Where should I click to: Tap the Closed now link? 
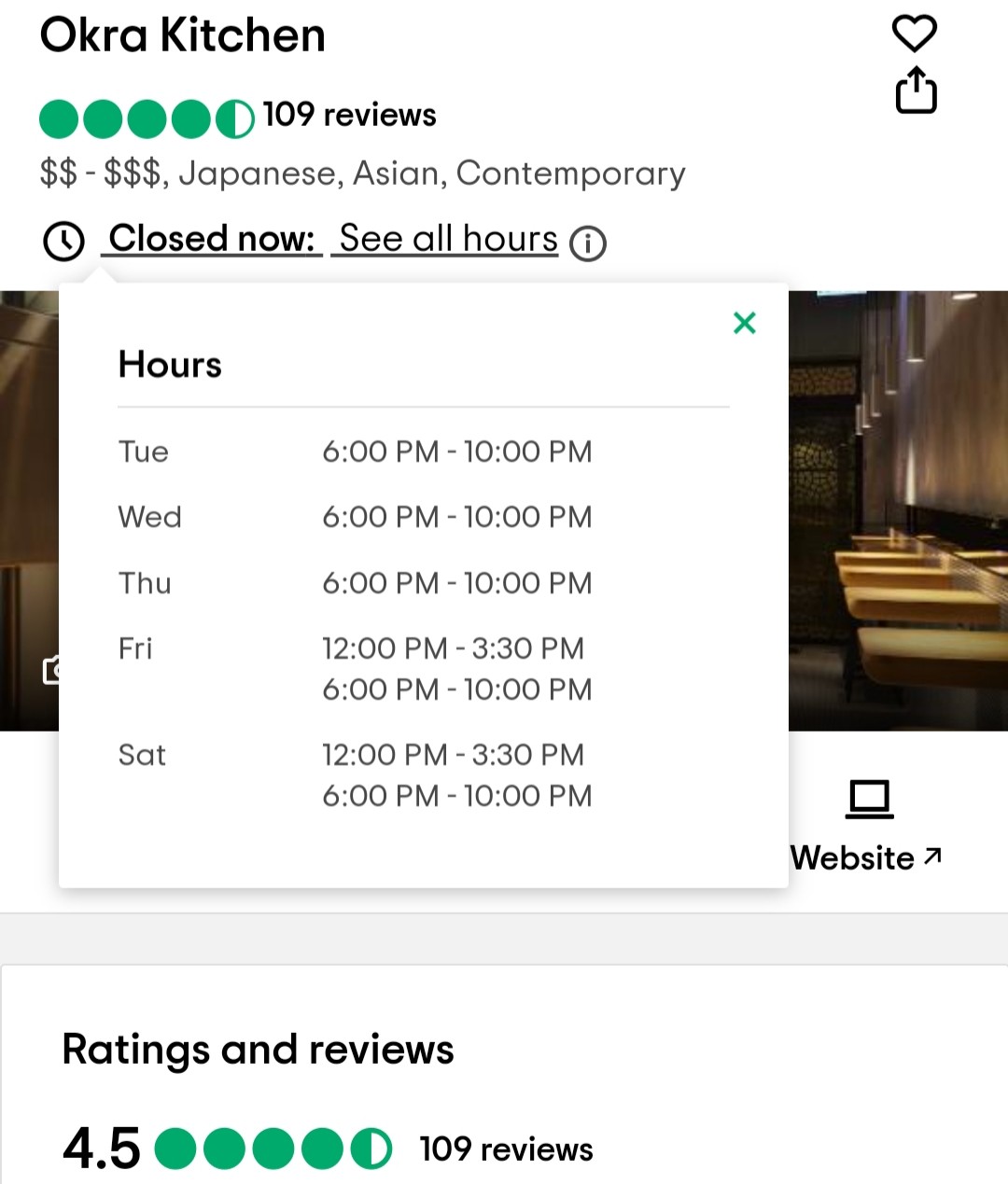(213, 239)
